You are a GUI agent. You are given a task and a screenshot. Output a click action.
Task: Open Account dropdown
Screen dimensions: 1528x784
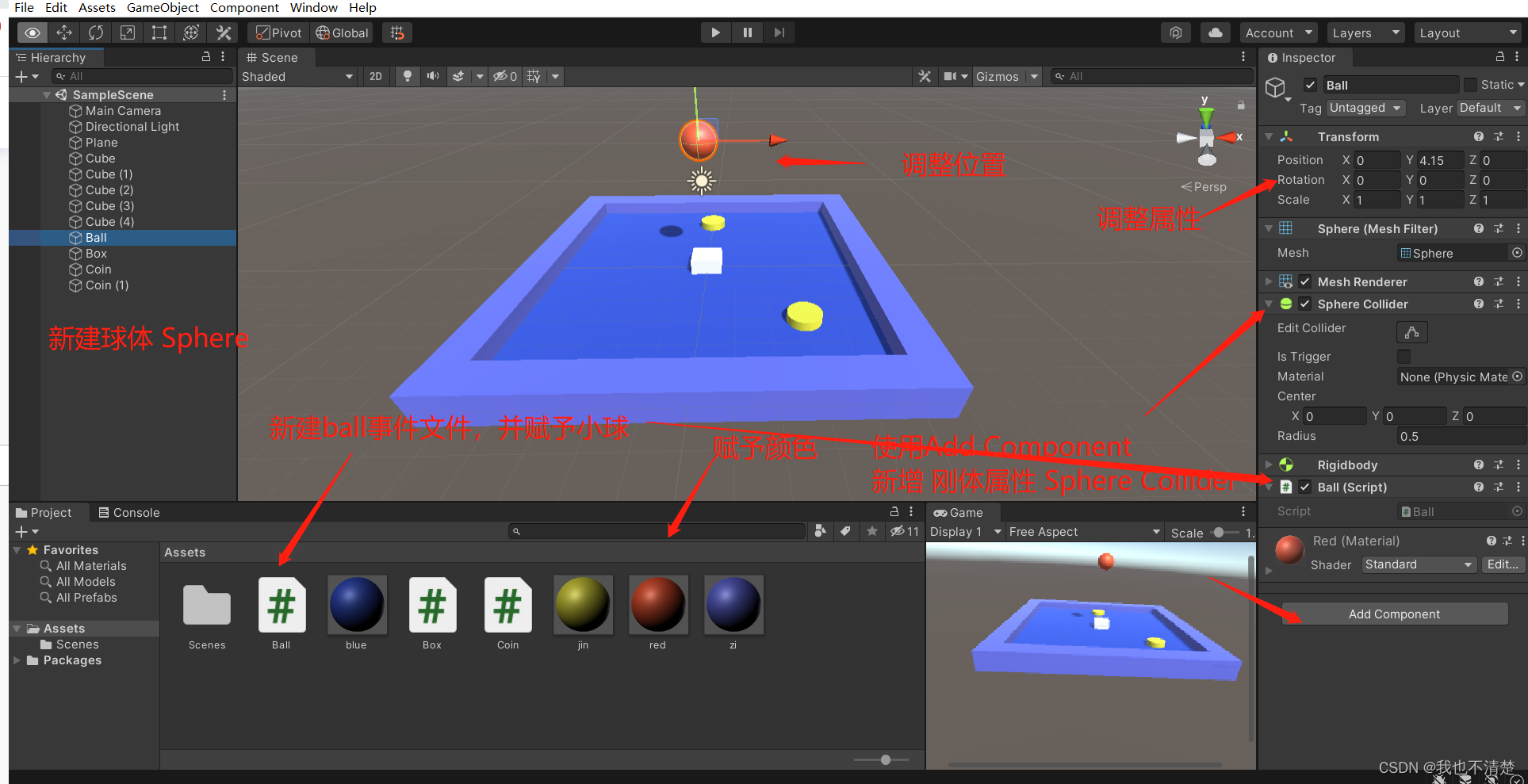click(1278, 33)
